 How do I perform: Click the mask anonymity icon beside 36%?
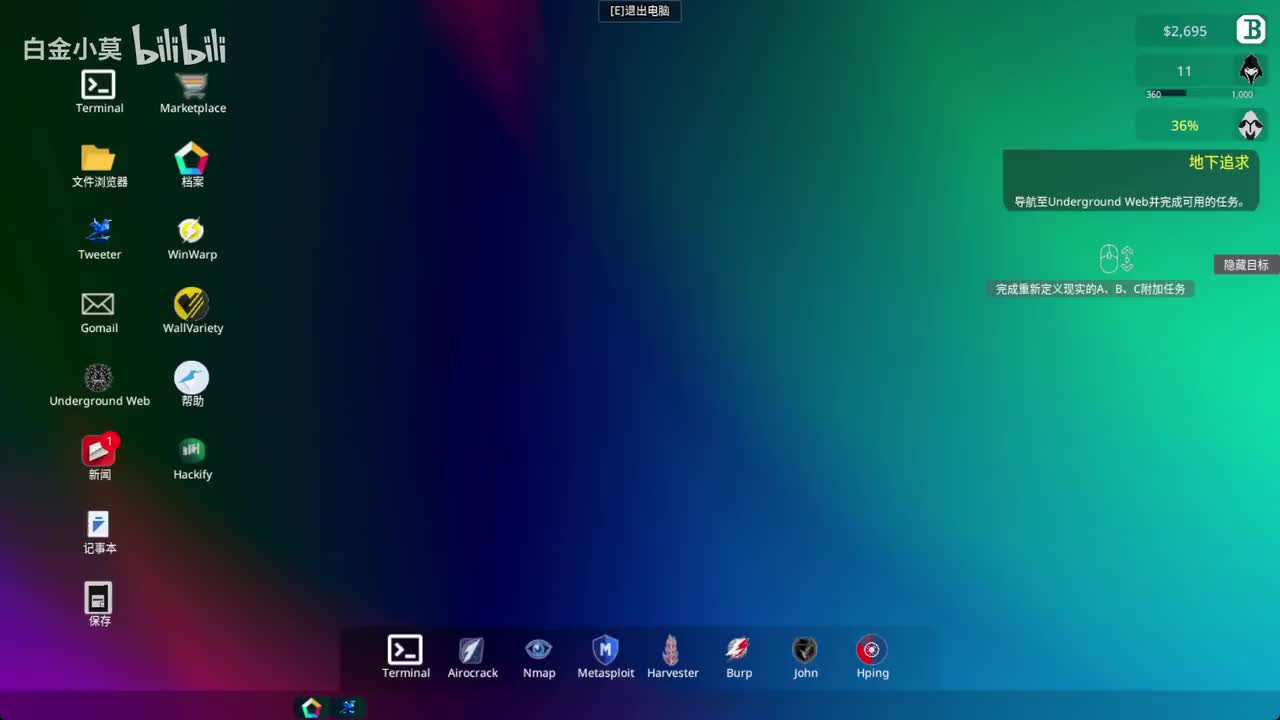(x=1251, y=126)
